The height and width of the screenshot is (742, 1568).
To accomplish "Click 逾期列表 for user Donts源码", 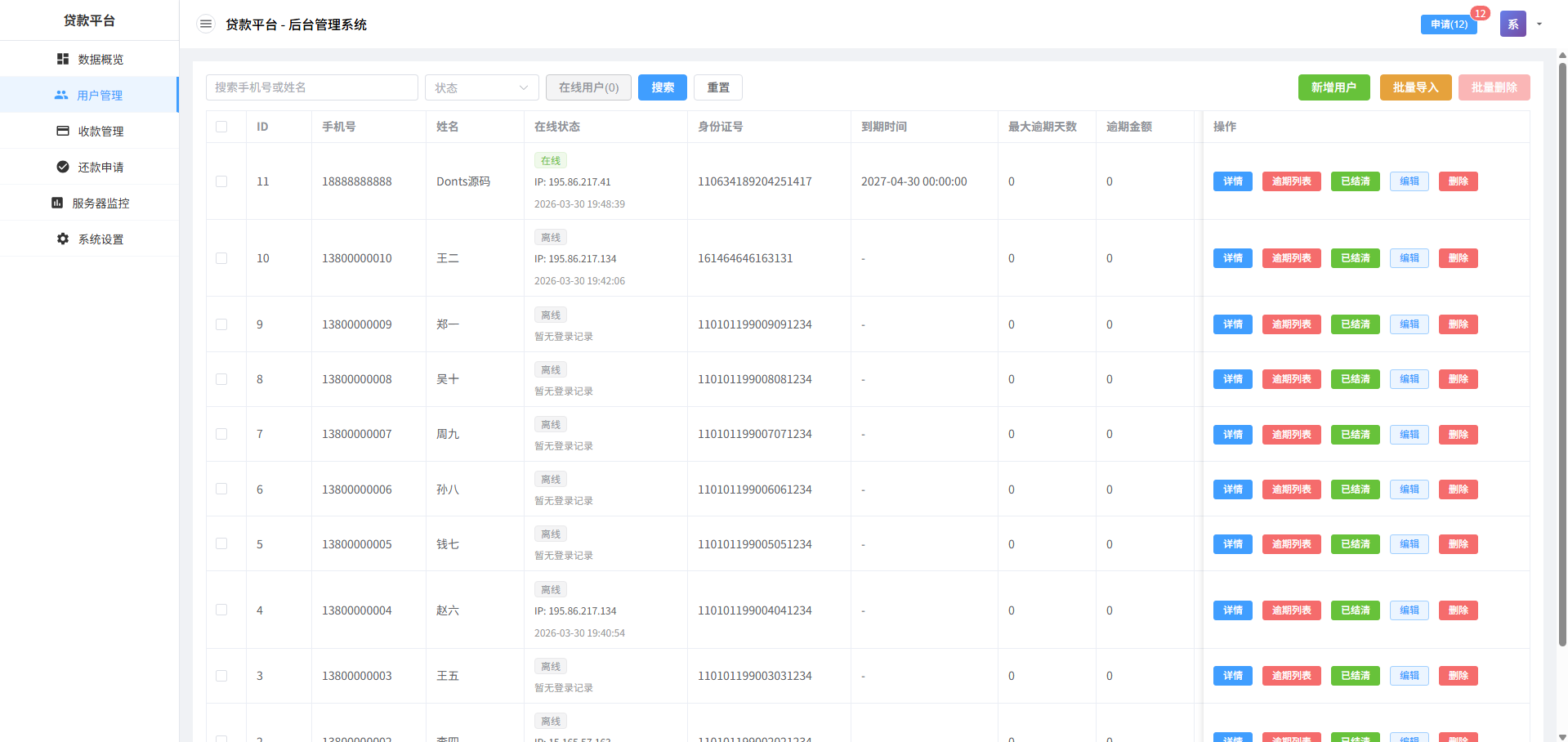I will [1291, 181].
